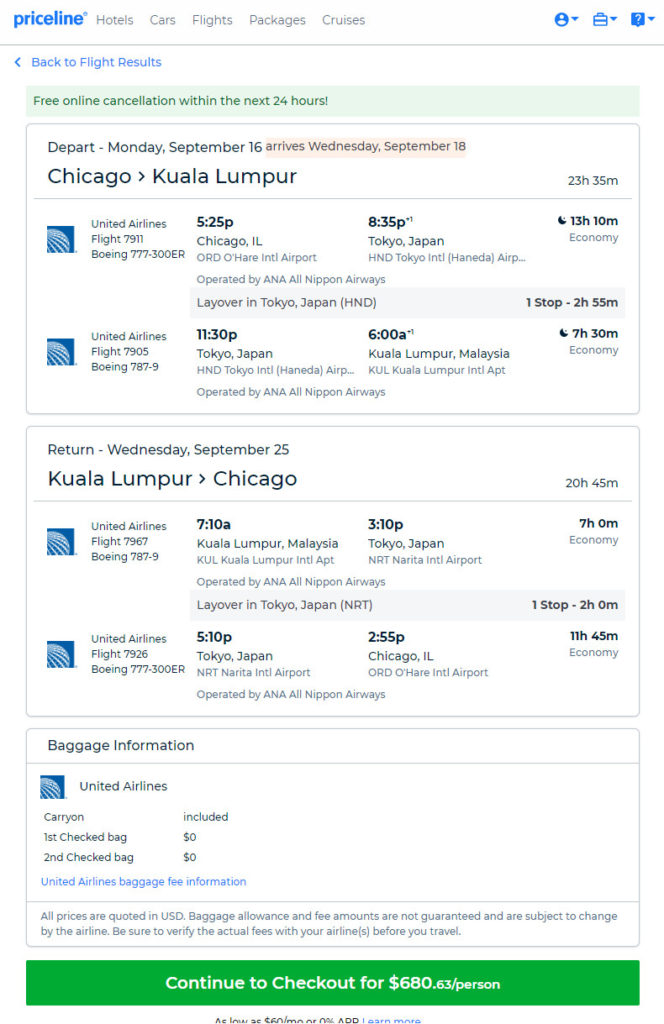
Task: Click United logo for Flight 7911
Action: pyautogui.click(x=61, y=239)
